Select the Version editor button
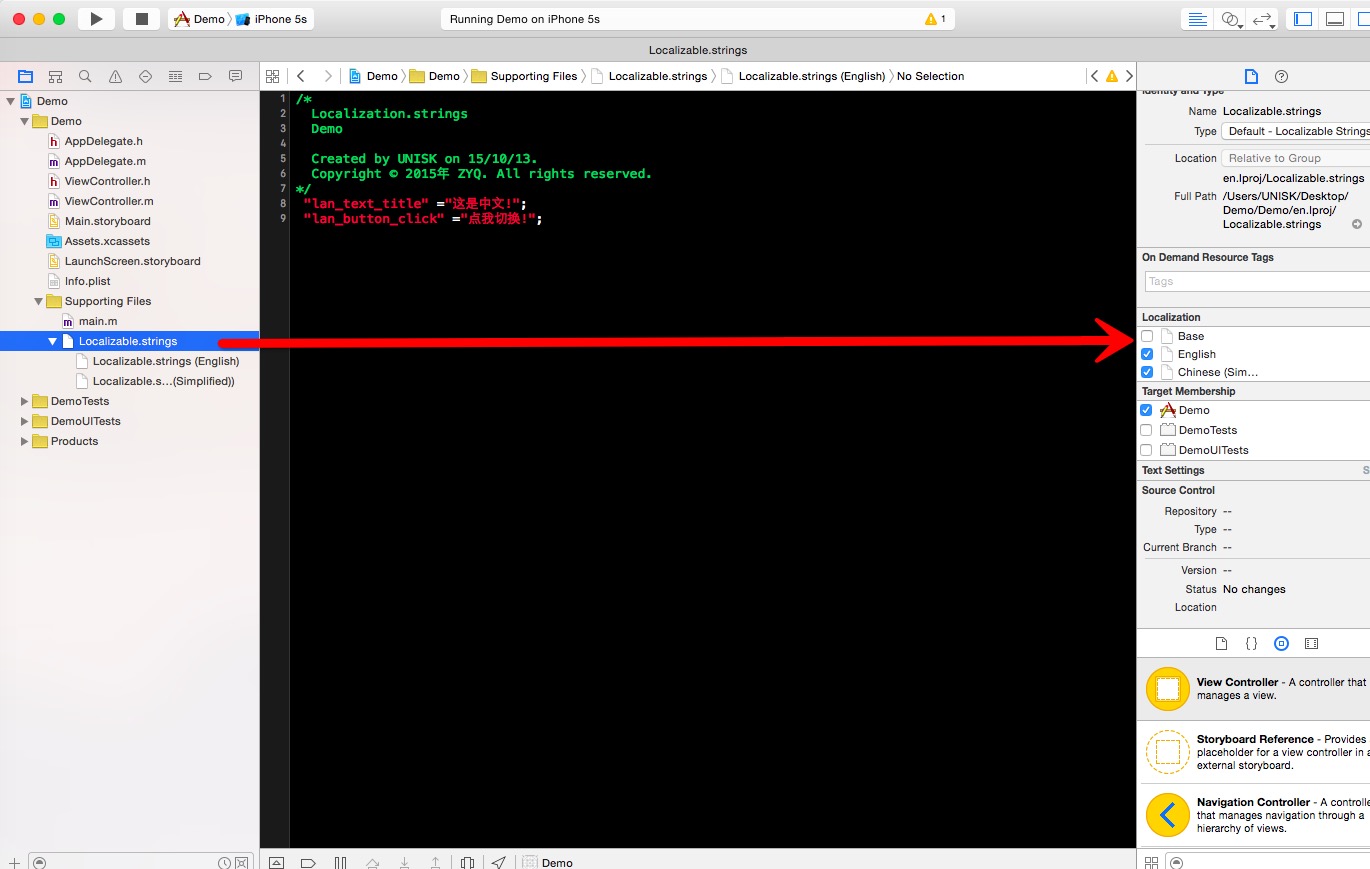Screen dimensions: 1370x869 [1263, 19]
